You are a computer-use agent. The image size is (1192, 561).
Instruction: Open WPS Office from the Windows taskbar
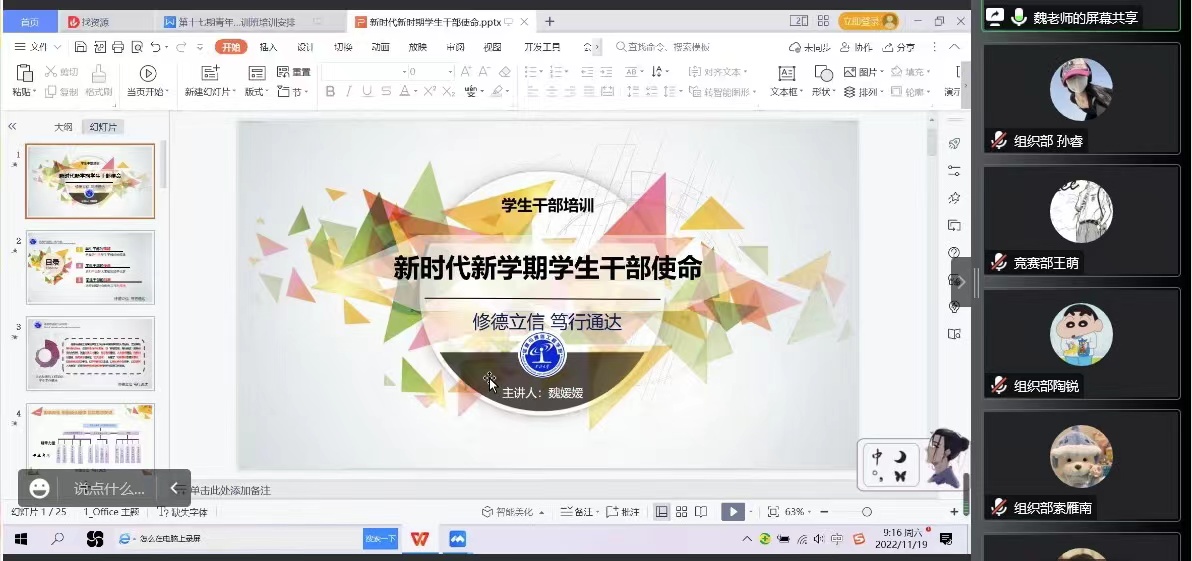click(419, 539)
